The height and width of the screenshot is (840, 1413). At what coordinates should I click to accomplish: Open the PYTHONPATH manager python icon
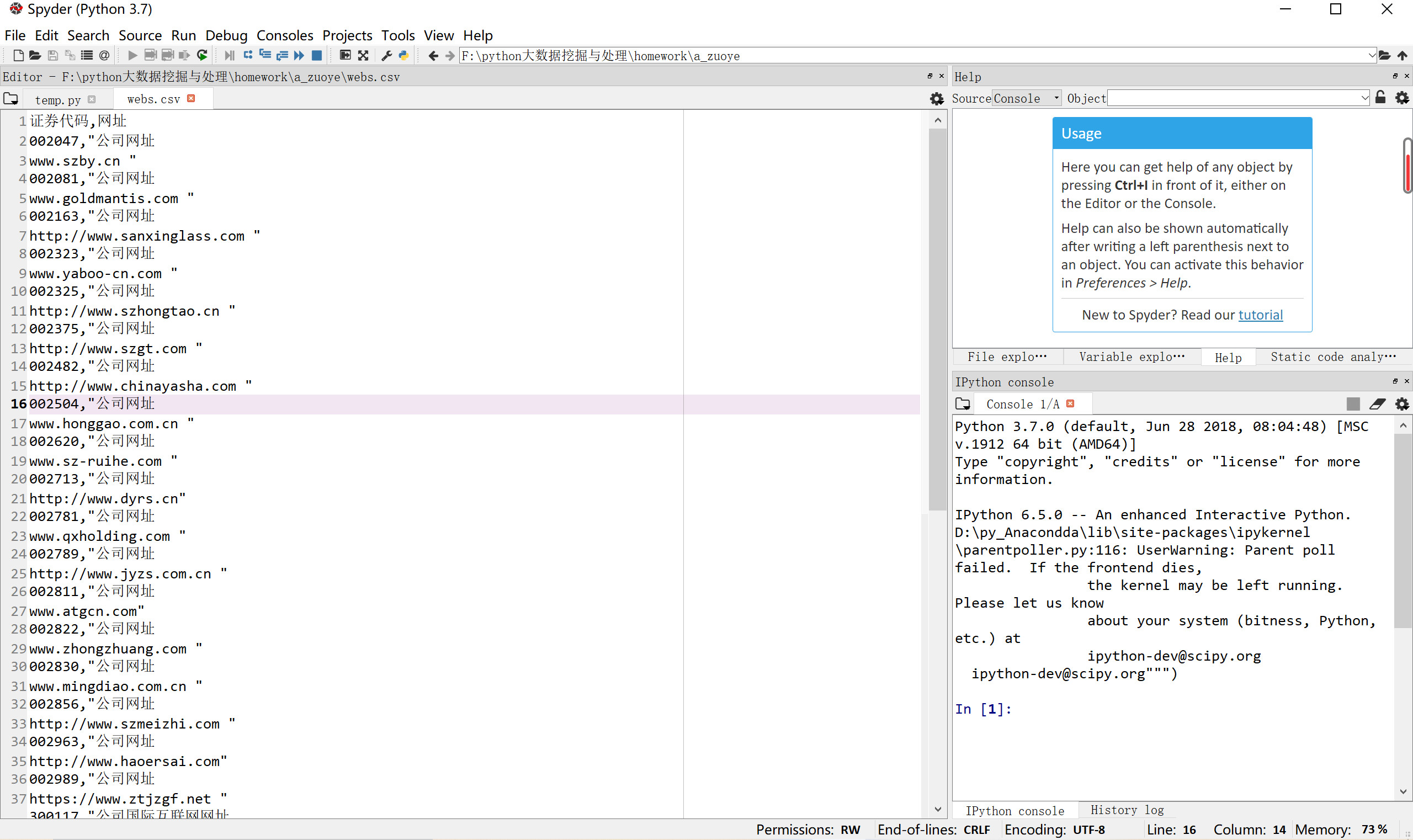click(x=403, y=56)
